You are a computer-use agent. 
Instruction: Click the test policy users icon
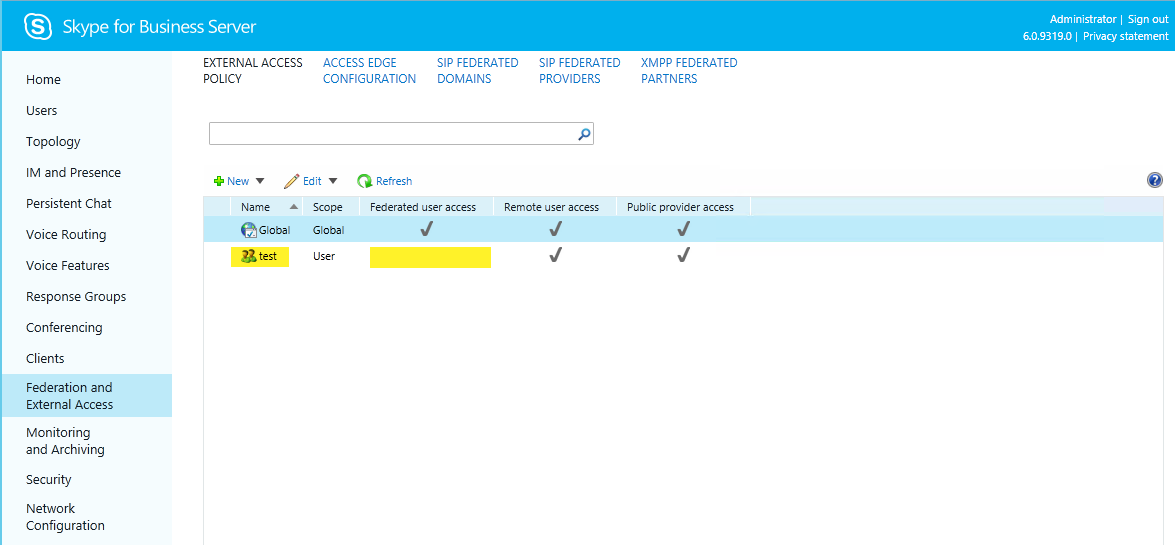(249, 256)
